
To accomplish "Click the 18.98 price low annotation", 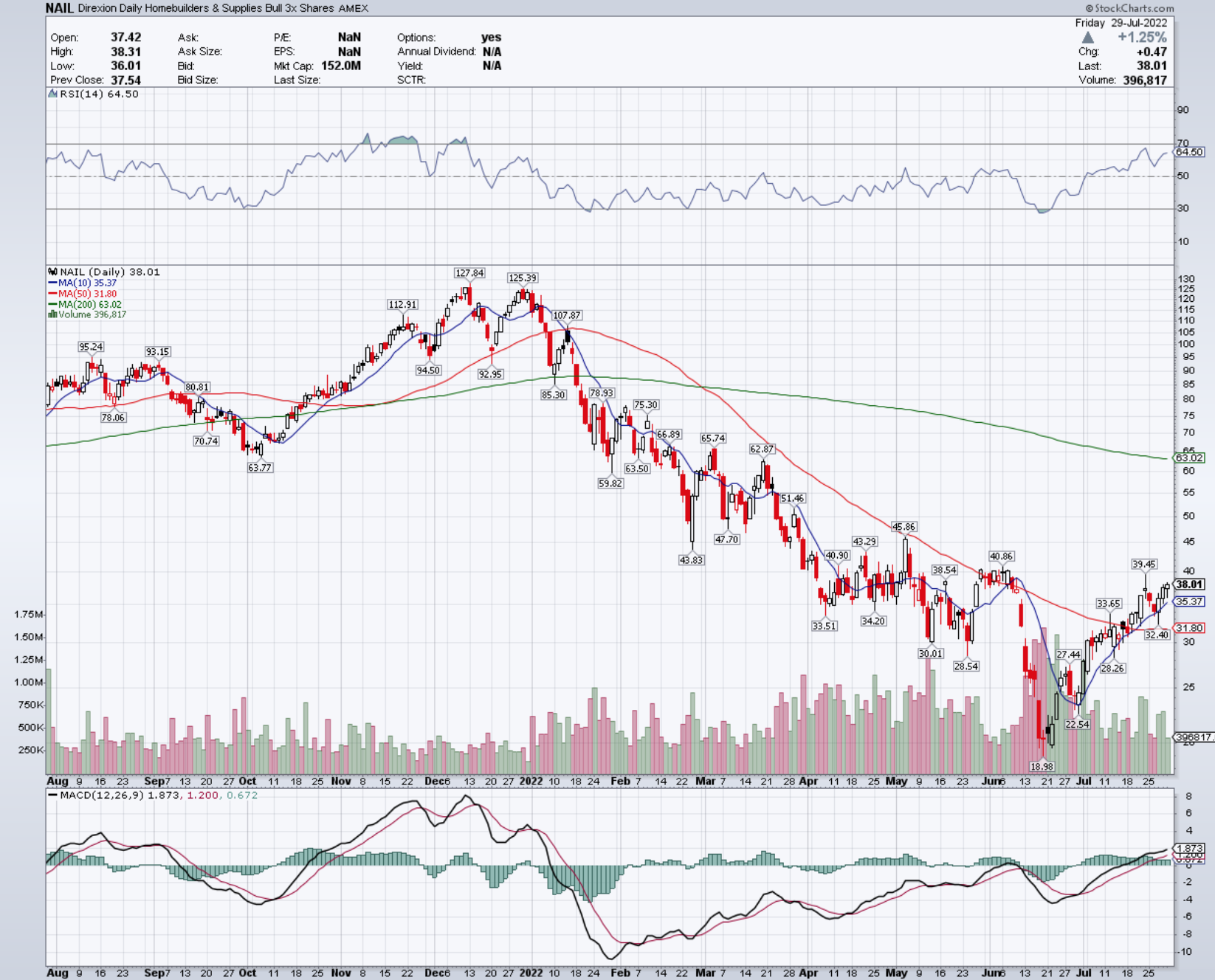I will [x=1042, y=767].
